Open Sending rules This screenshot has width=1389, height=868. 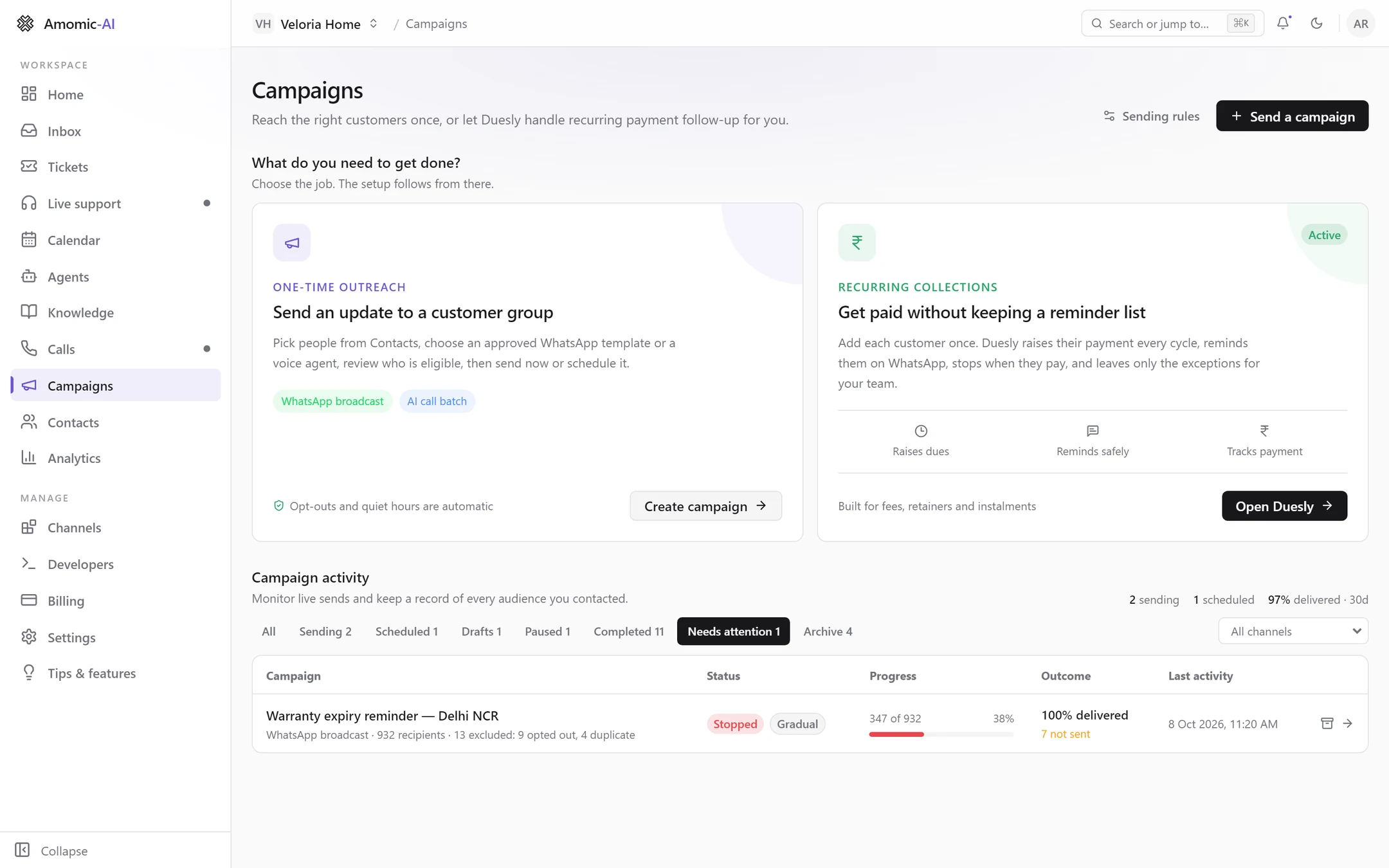click(x=1151, y=116)
